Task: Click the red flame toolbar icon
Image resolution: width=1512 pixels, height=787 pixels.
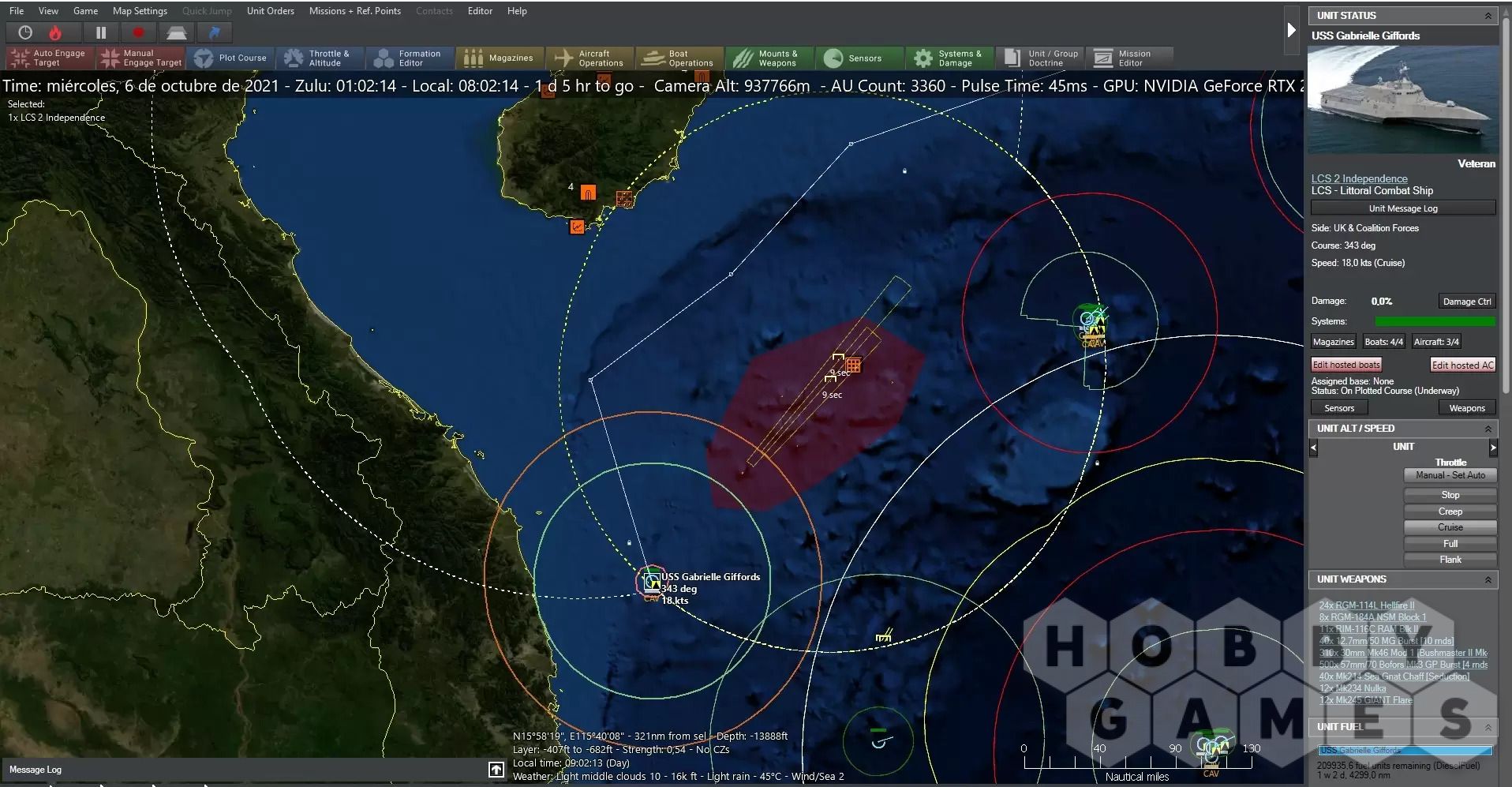Action: tap(55, 32)
